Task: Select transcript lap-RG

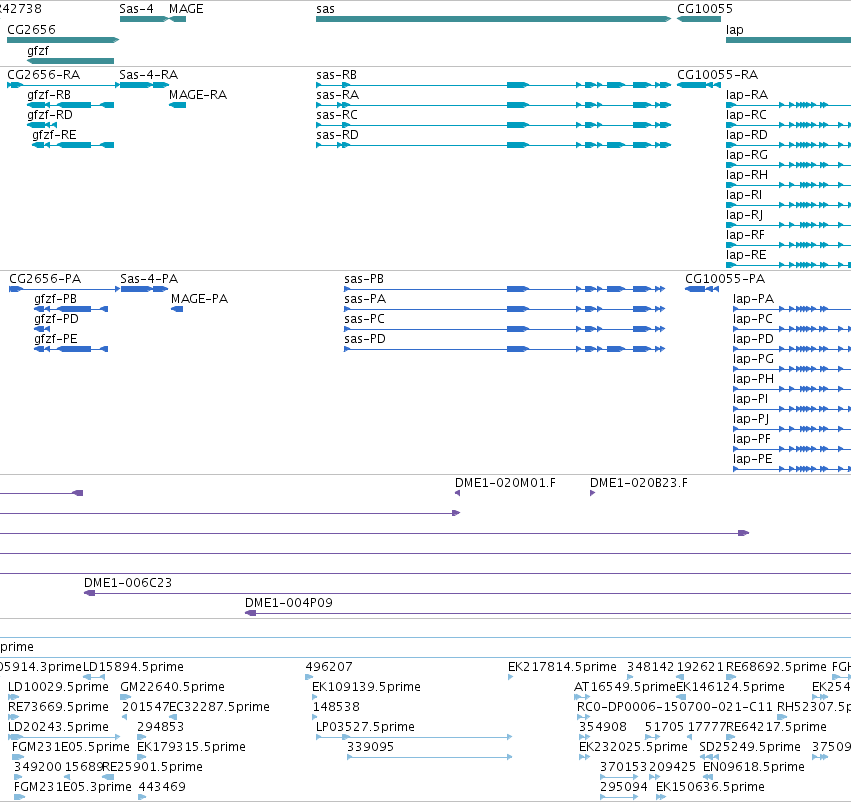Action: pos(788,165)
